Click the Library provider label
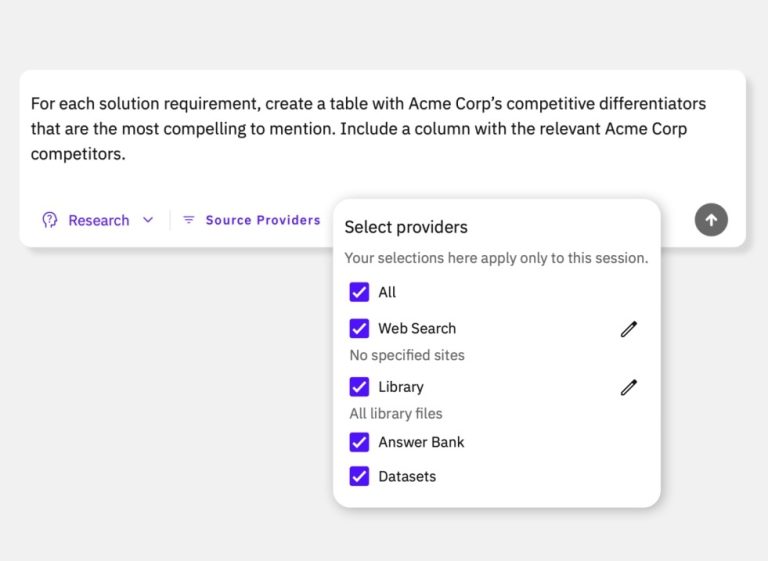 click(400, 387)
